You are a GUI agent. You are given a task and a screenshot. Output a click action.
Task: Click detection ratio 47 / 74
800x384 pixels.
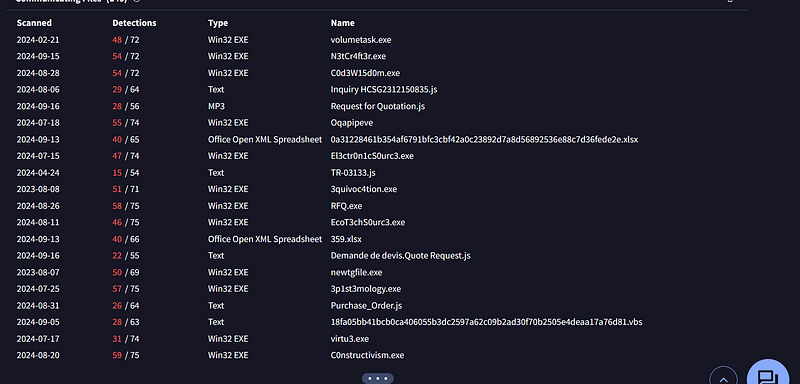tap(126, 156)
